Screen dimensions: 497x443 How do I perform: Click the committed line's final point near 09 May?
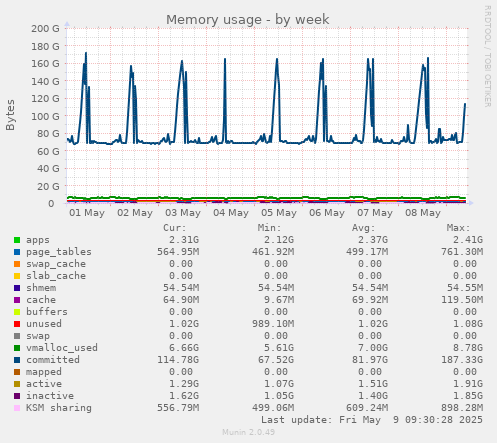click(x=465, y=104)
